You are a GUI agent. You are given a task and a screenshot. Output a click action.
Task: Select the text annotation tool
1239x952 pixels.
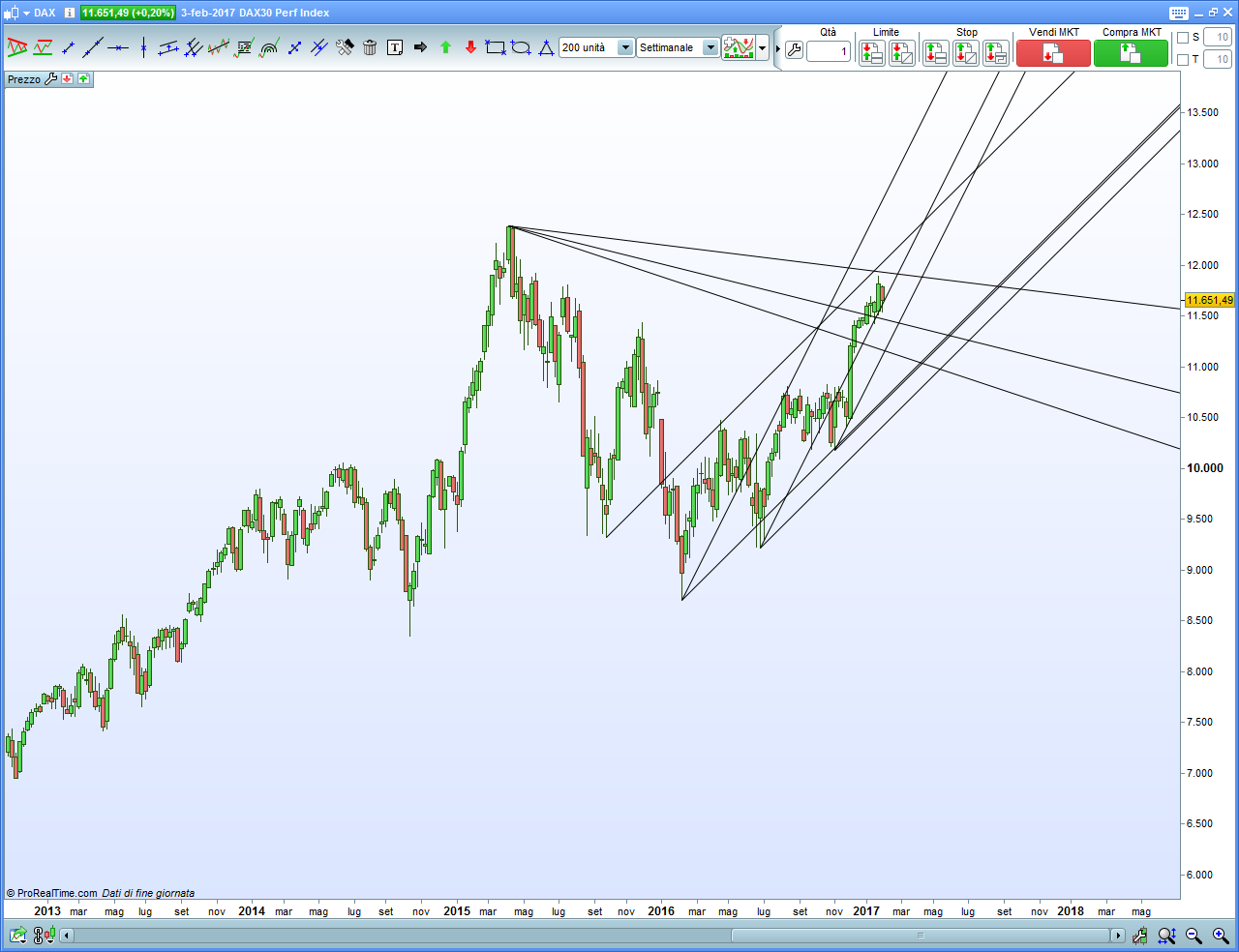coord(395,47)
